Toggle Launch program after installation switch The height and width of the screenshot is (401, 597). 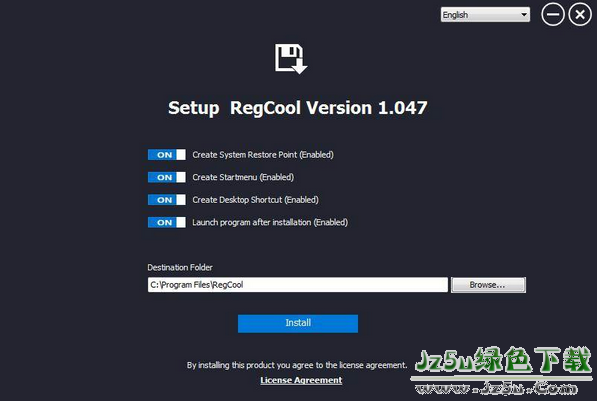[167, 222]
